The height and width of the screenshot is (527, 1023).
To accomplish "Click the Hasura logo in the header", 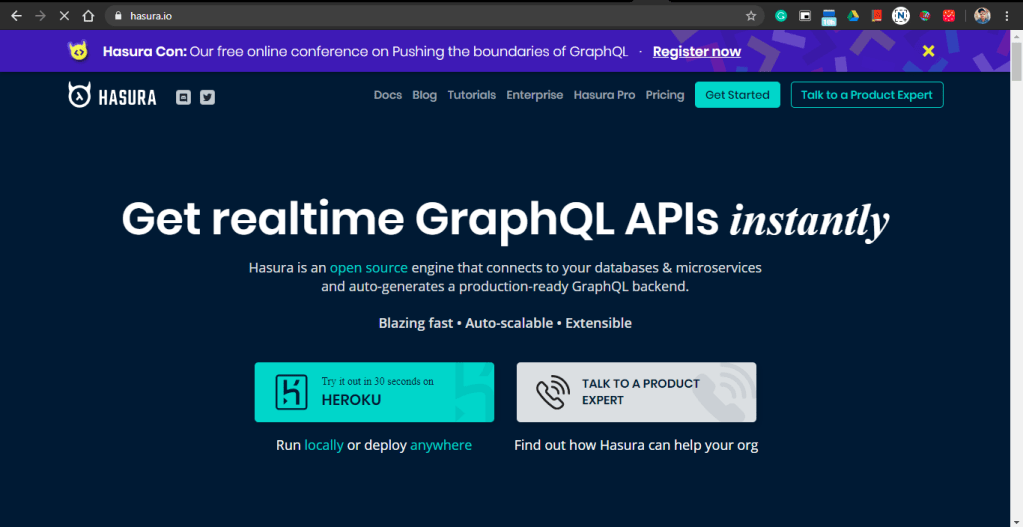I will coord(112,96).
